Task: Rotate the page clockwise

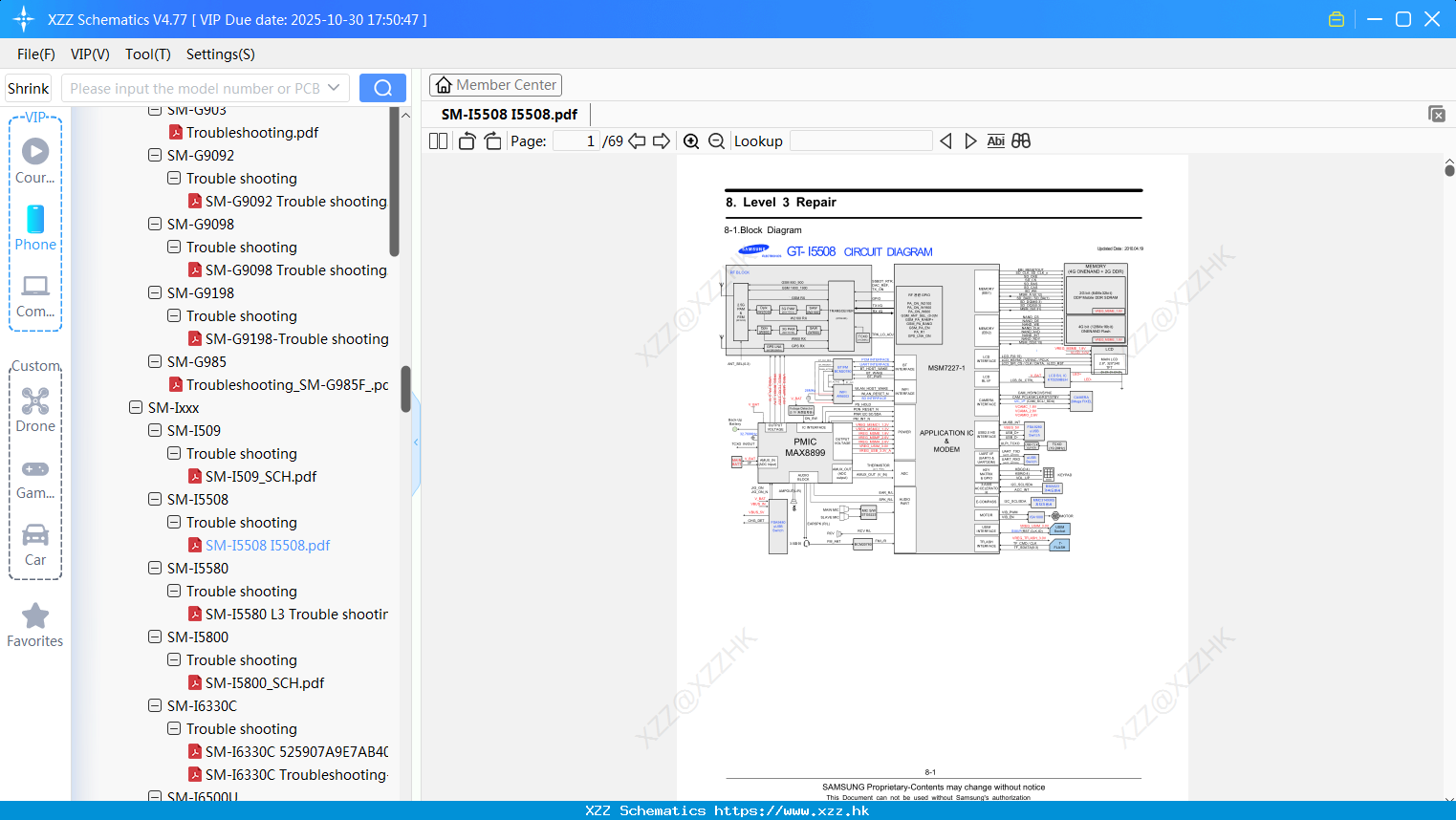Action: pyautogui.click(x=492, y=141)
